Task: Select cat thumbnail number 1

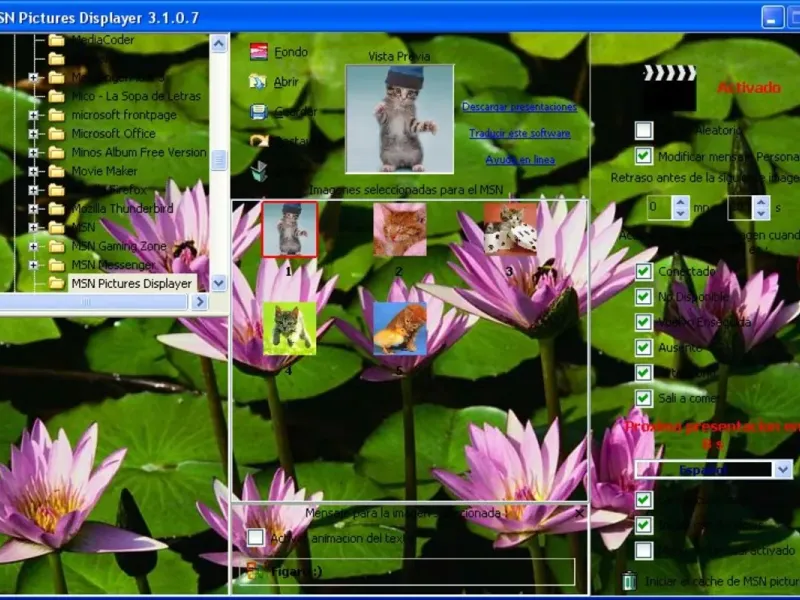Action: [289, 229]
